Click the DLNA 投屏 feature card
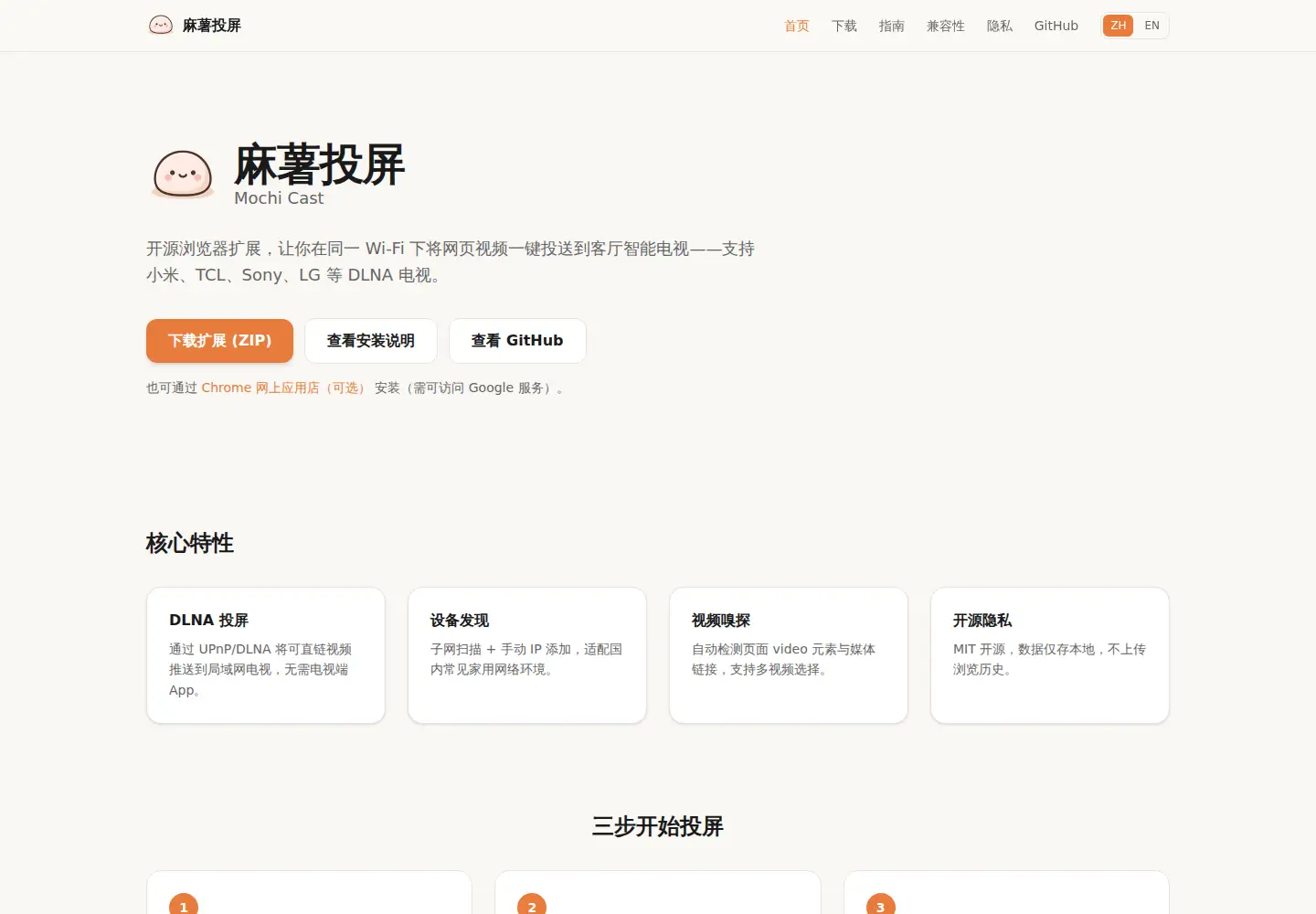Image resolution: width=1316 pixels, height=914 pixels. point(266,655)
